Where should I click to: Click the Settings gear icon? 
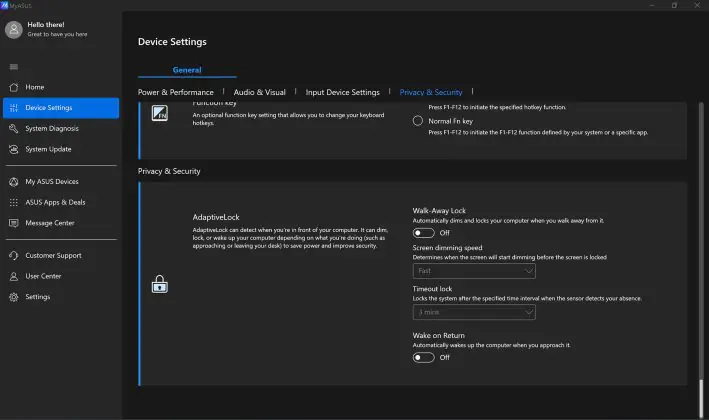point(14,297)
